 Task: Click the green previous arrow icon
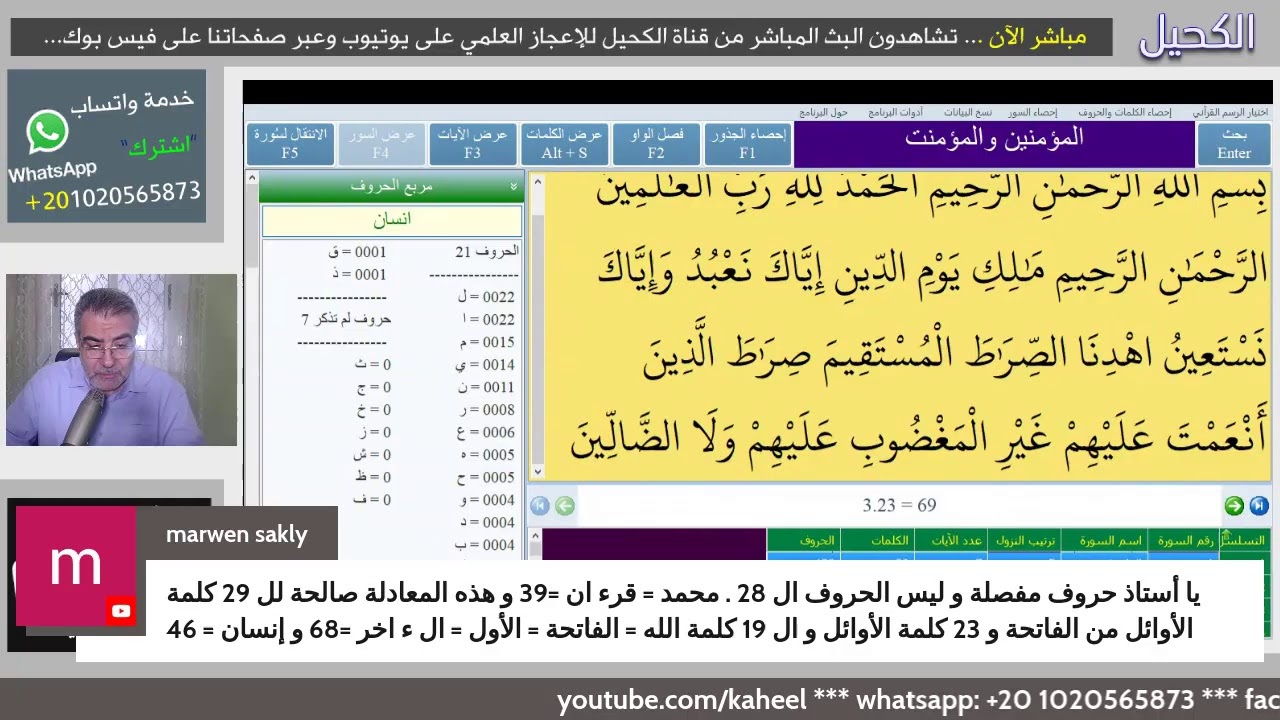click(x=565, y=506)
